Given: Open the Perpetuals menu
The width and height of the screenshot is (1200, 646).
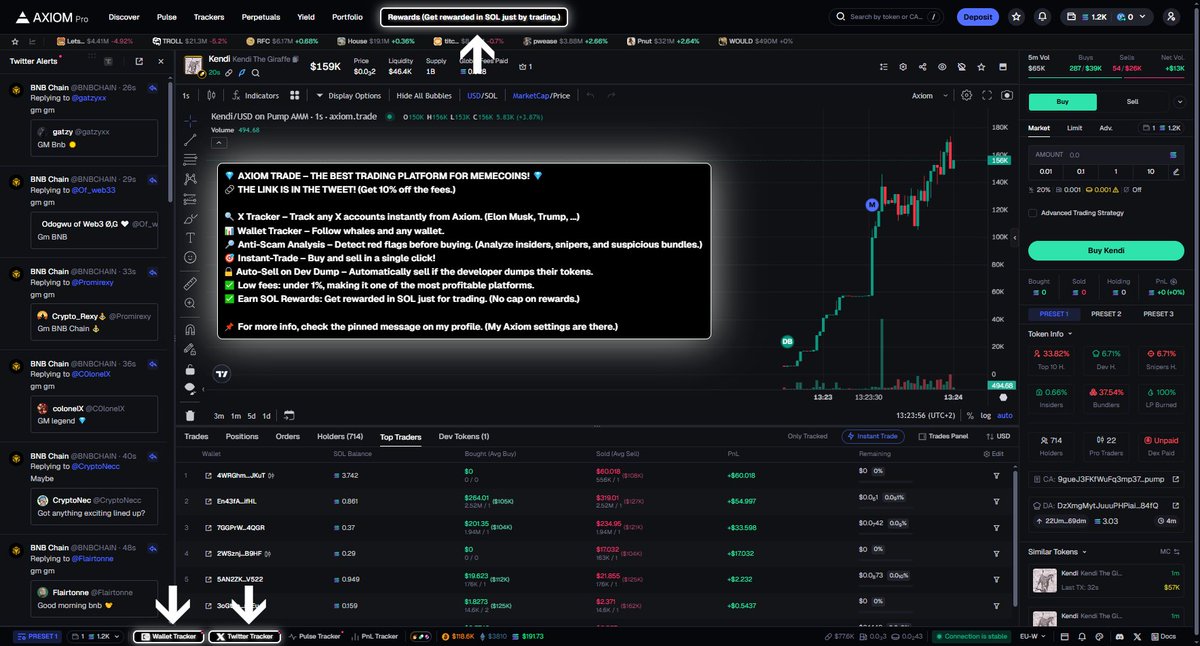Looking at the screenshot, I should click(x=261, y=17).
